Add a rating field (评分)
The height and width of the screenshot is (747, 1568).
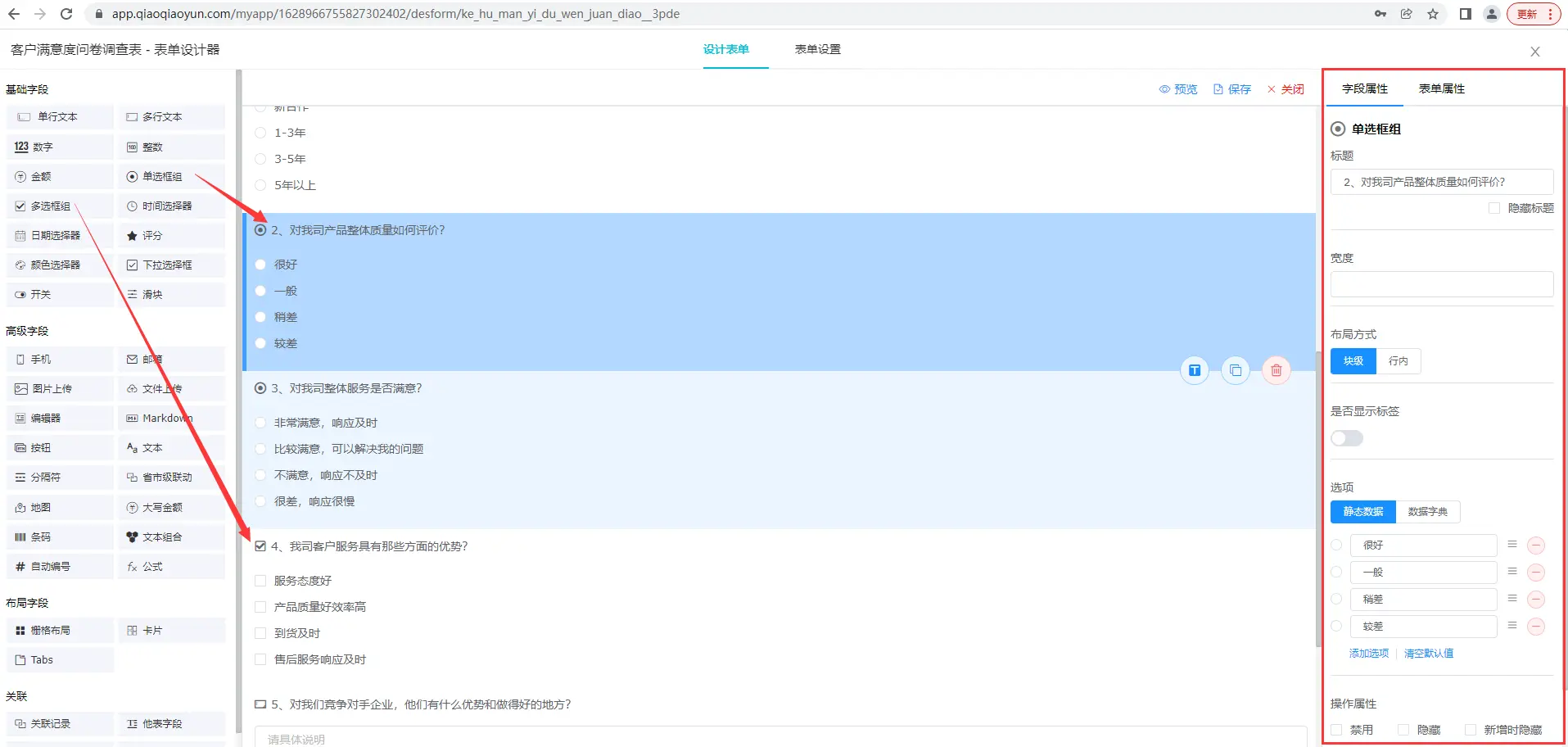pyautogui.click(x=171, y=235)
